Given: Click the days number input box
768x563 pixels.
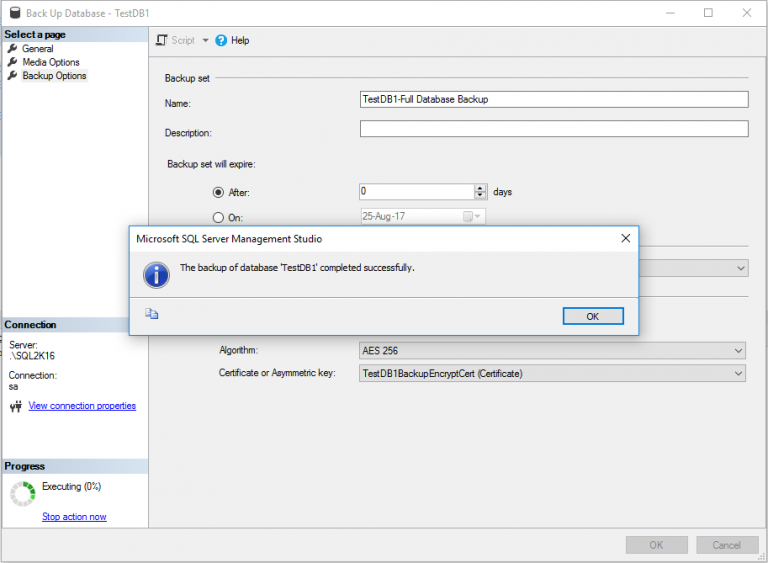Looking at the screenshot, I should click(417, 192).
